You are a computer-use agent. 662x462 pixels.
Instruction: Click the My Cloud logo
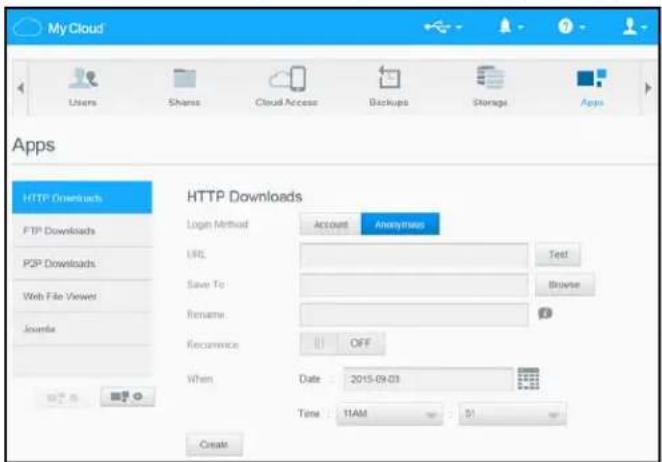58,28
